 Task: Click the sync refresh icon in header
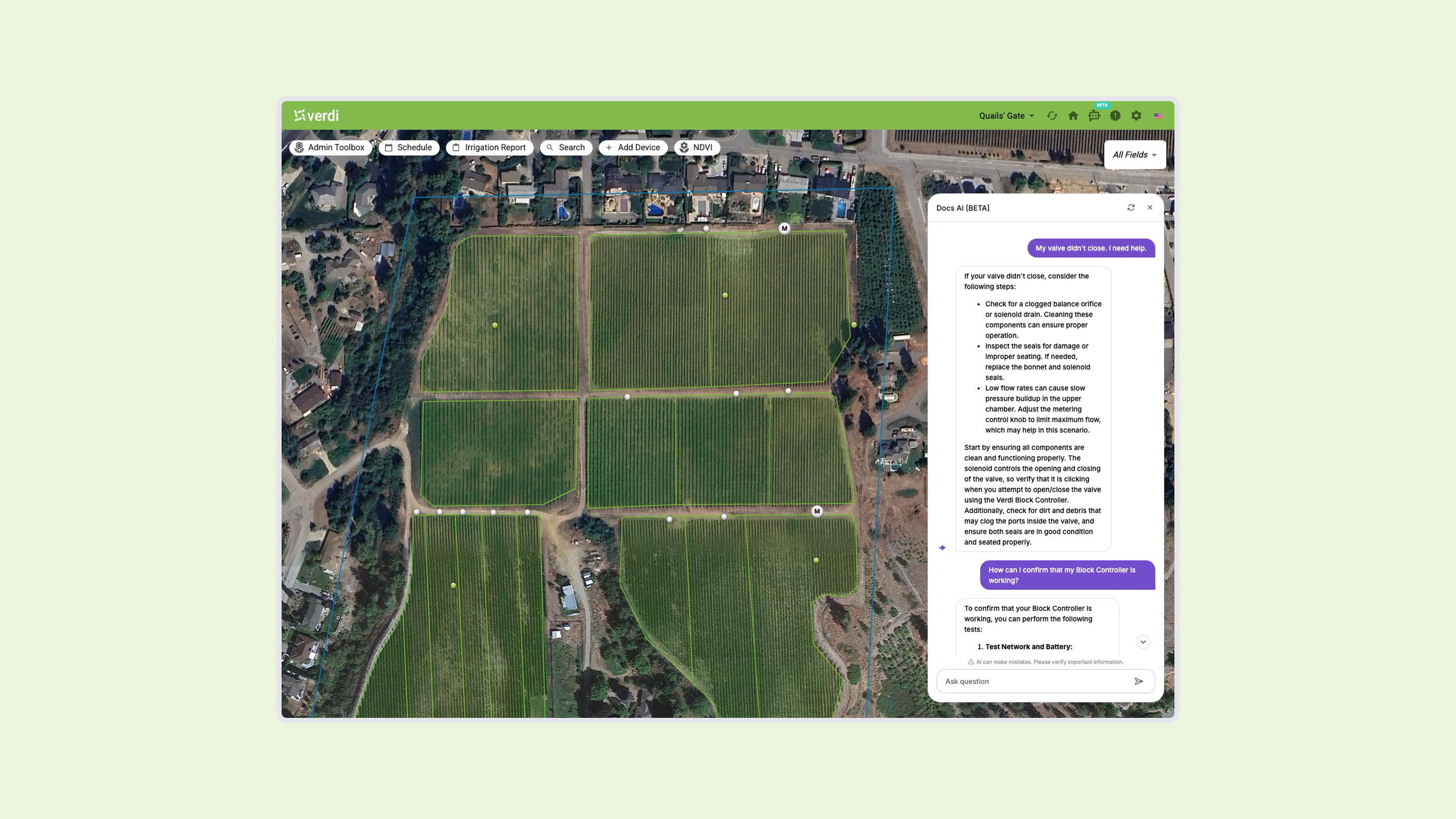[x=1052, y=116]
